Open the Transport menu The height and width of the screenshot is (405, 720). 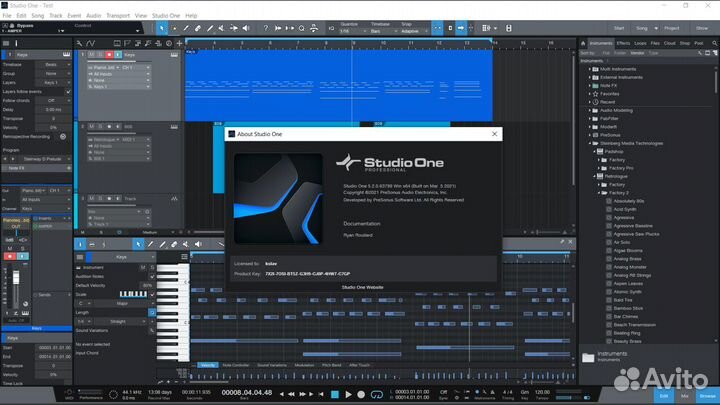tap(119, 16)
